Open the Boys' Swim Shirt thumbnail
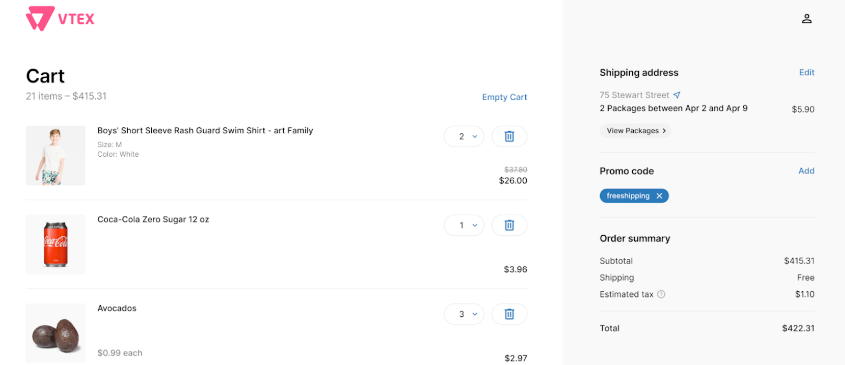845x365 pixels. (x=56, y=155)
